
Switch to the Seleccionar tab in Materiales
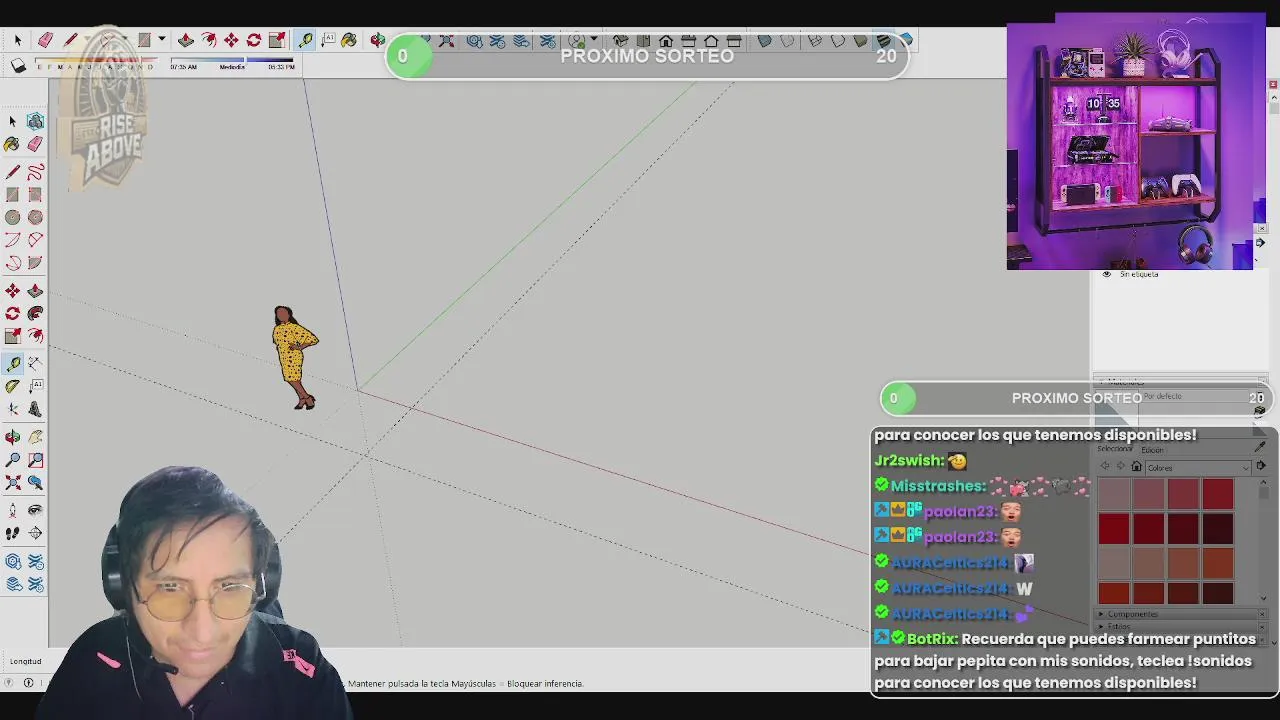pos(1114,449)
